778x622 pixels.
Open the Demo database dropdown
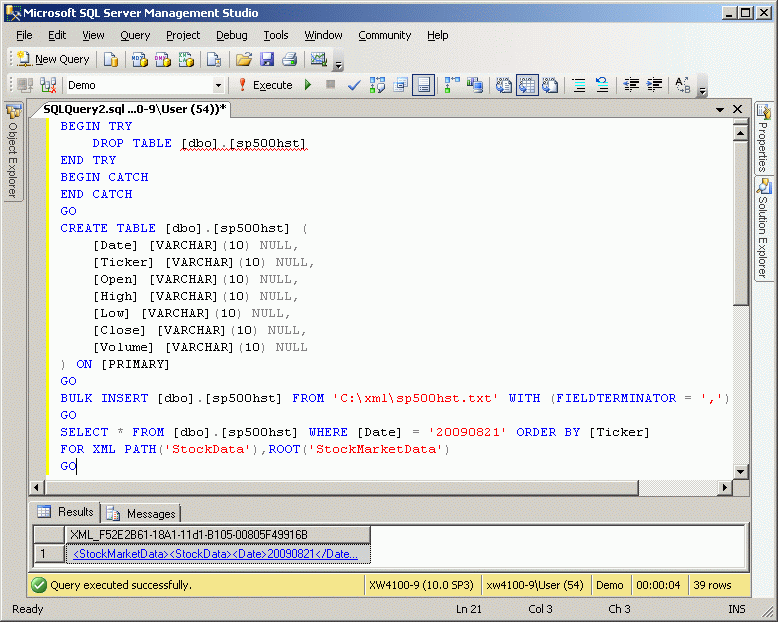[x=218, y=86]
